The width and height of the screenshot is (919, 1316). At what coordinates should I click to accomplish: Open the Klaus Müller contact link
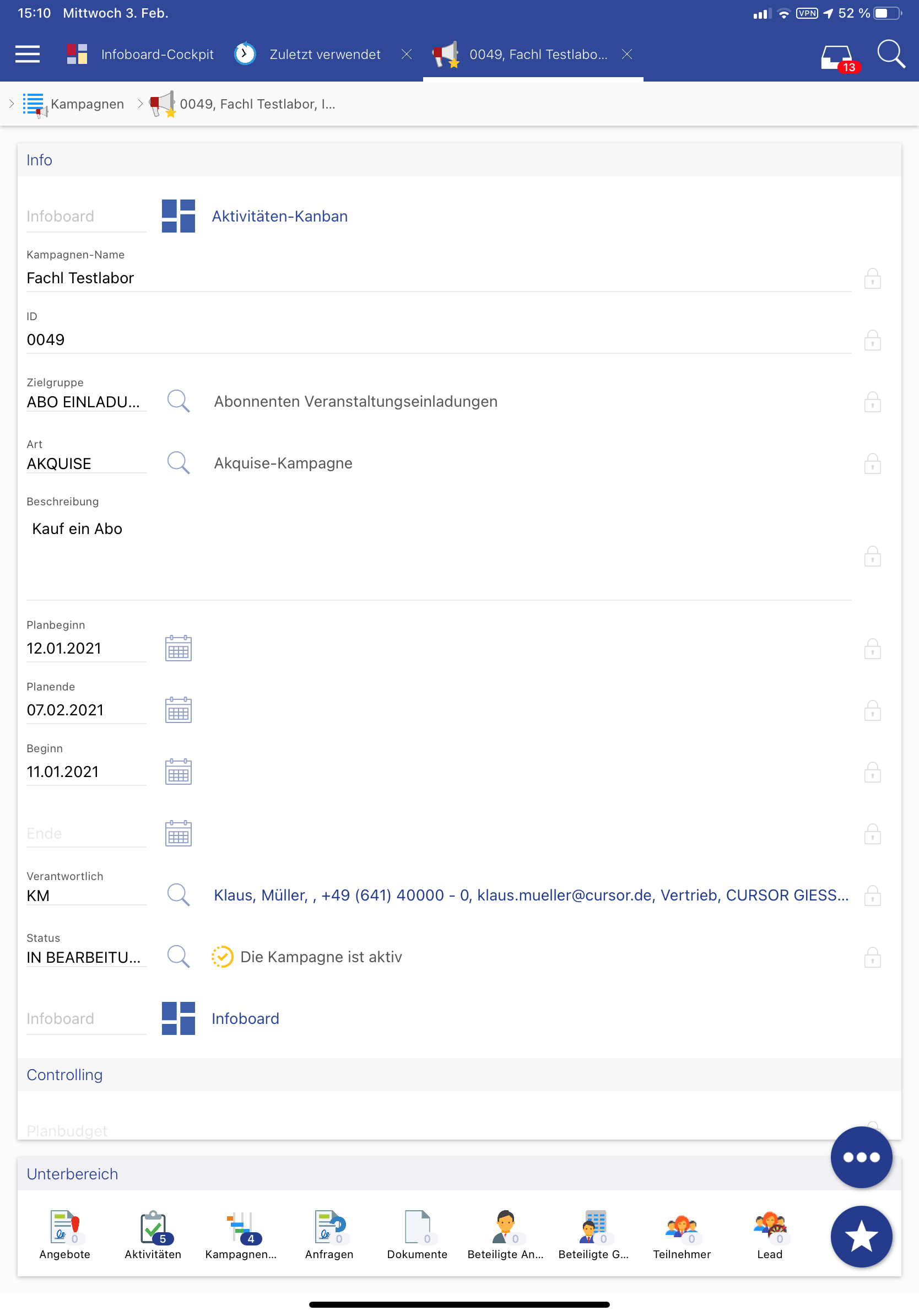click(x=531, y=896)
